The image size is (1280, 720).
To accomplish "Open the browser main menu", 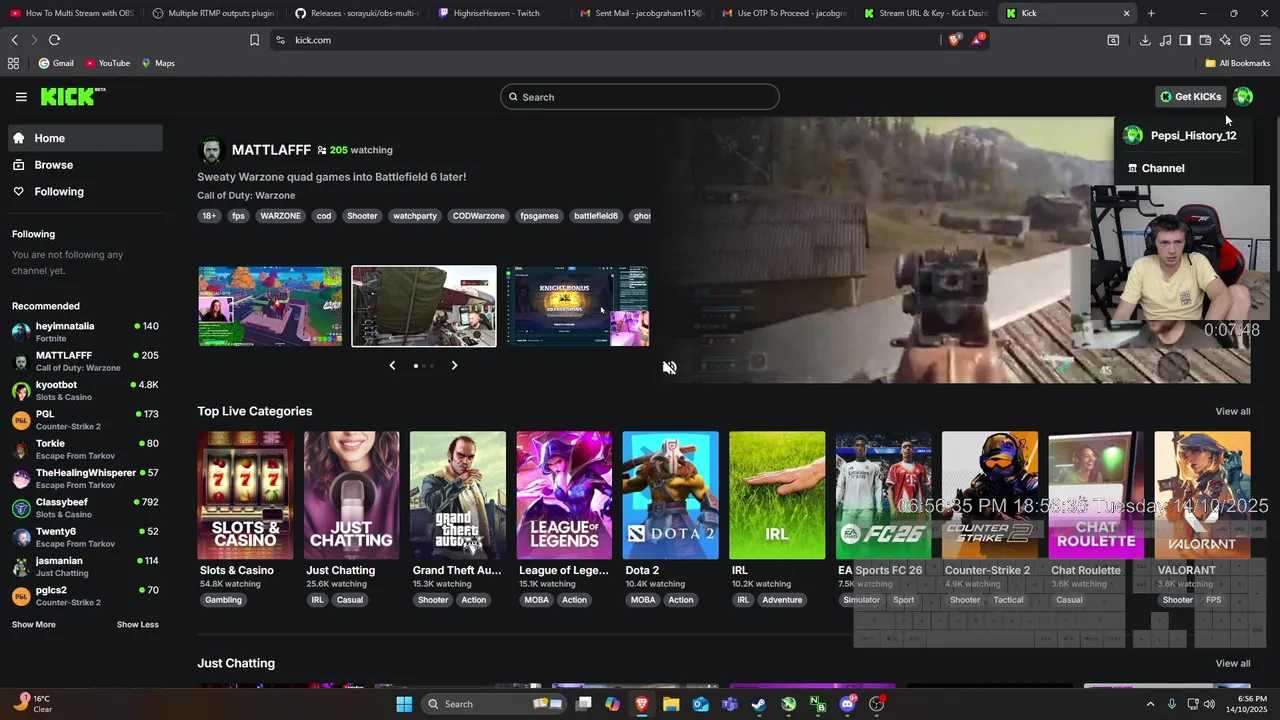I will pos(1265,40).
